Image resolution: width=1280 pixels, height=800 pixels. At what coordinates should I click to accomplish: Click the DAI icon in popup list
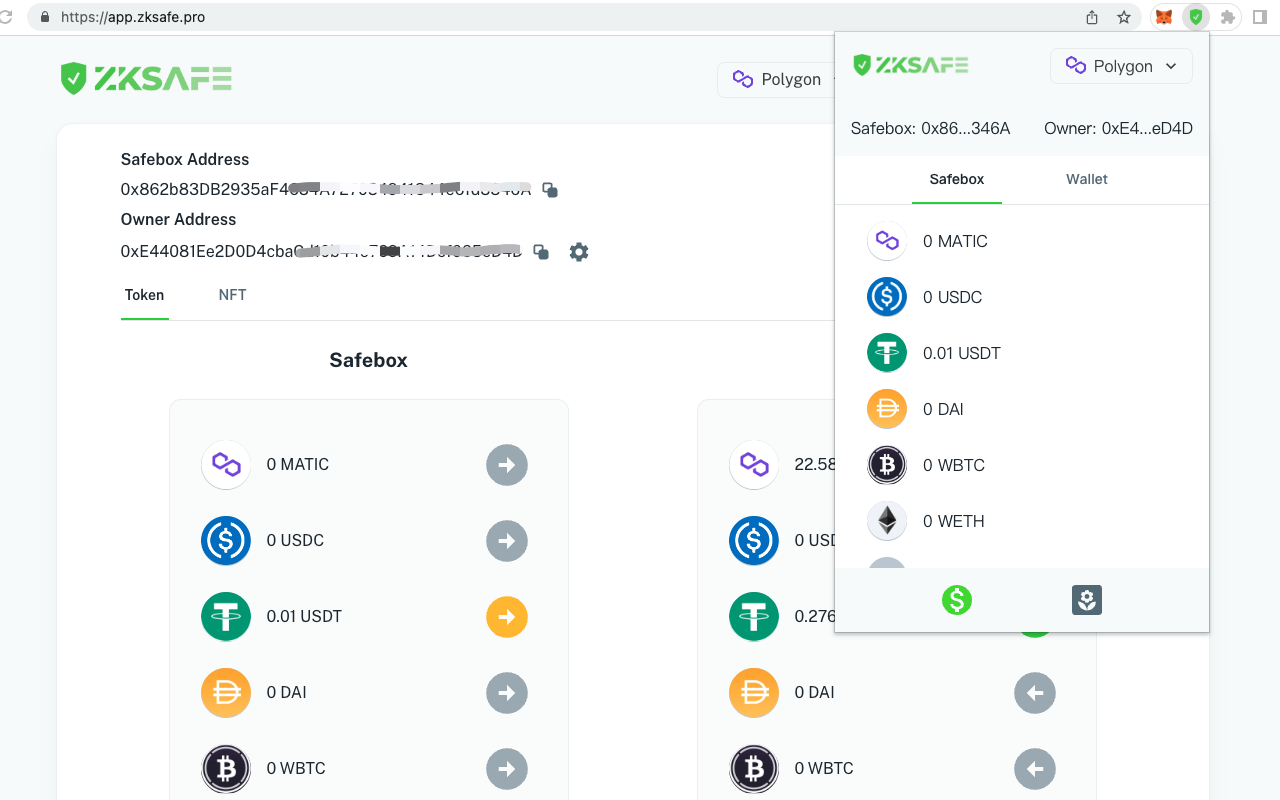point(887,409)
